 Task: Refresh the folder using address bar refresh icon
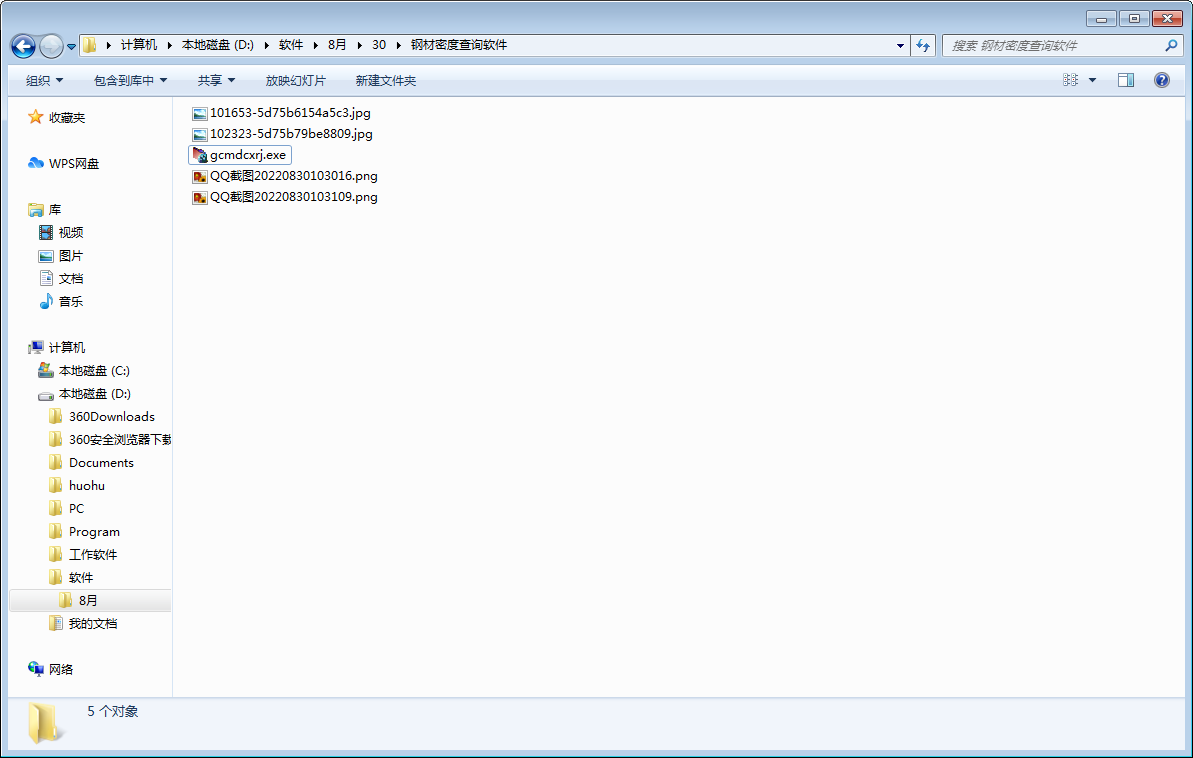pyautogui.click(x=923, y=46)
